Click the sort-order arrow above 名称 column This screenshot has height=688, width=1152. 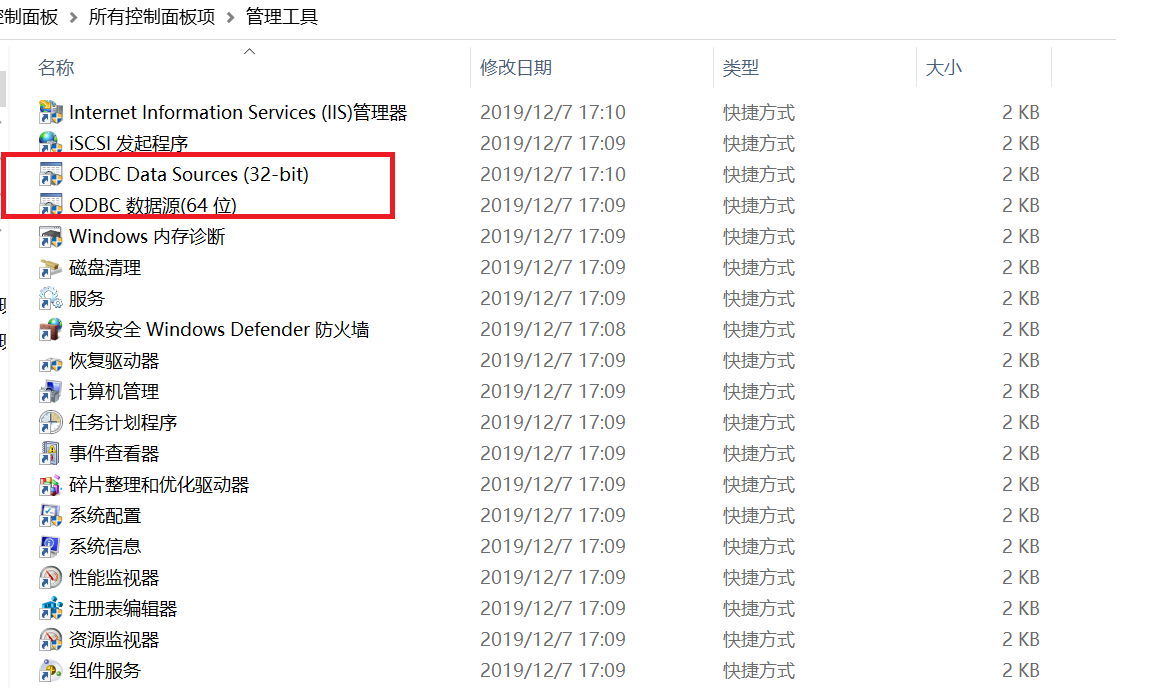click(x=250, y=51)
